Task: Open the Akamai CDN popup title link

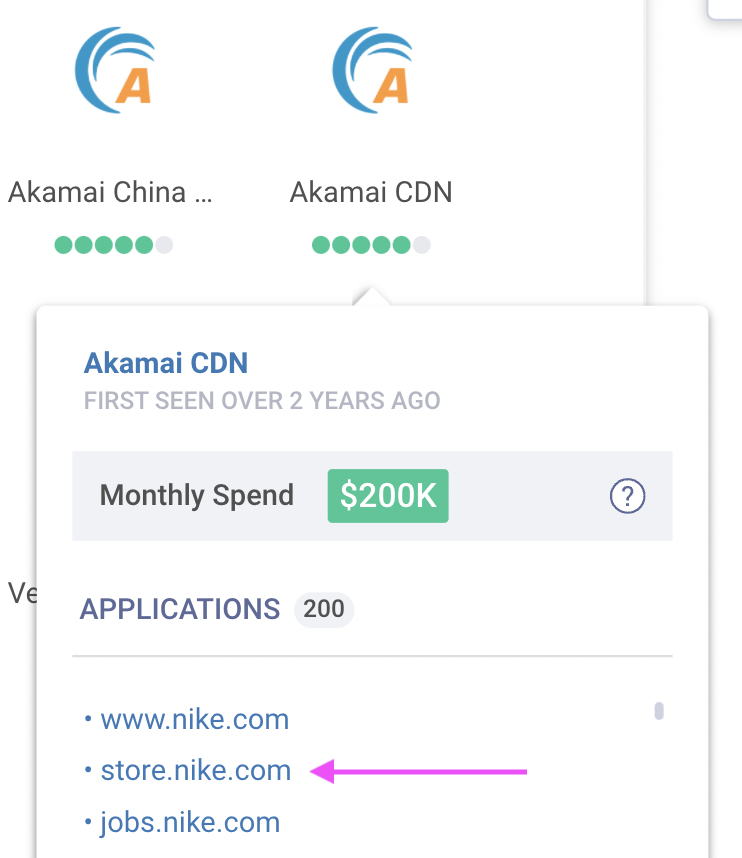Action: point(166,363)
